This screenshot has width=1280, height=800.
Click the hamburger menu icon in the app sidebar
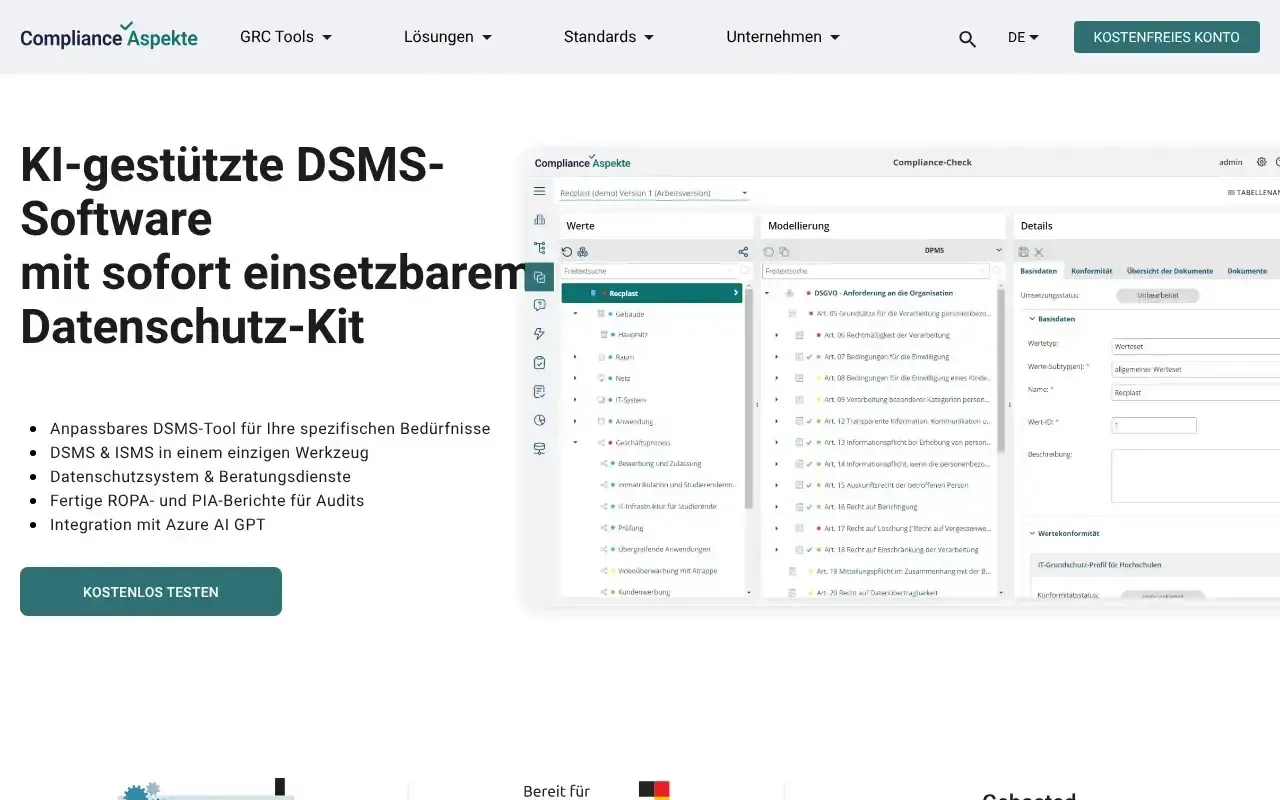click(x=539, y=191)
